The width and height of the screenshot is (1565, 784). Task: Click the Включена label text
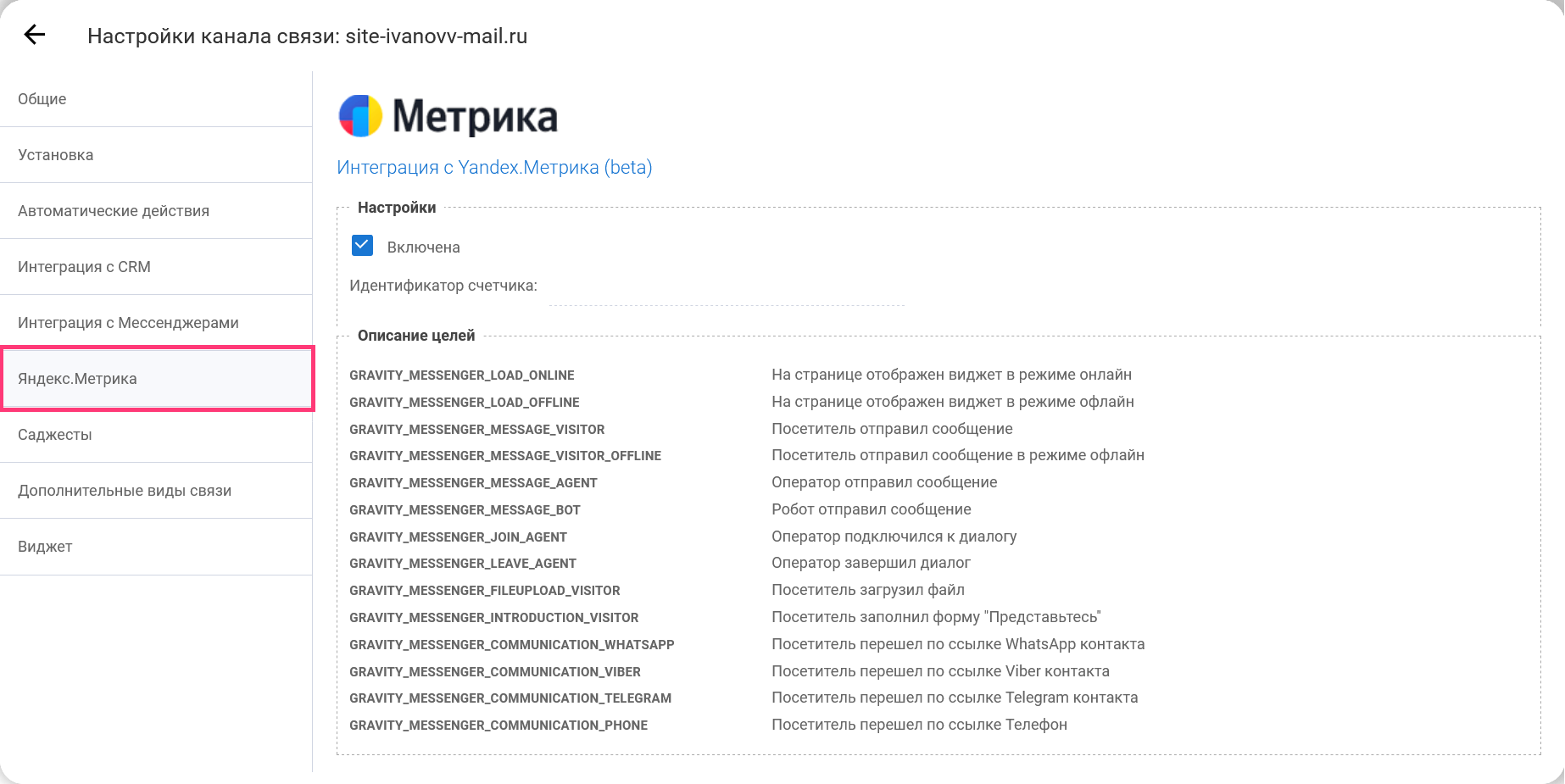point(423,247)
